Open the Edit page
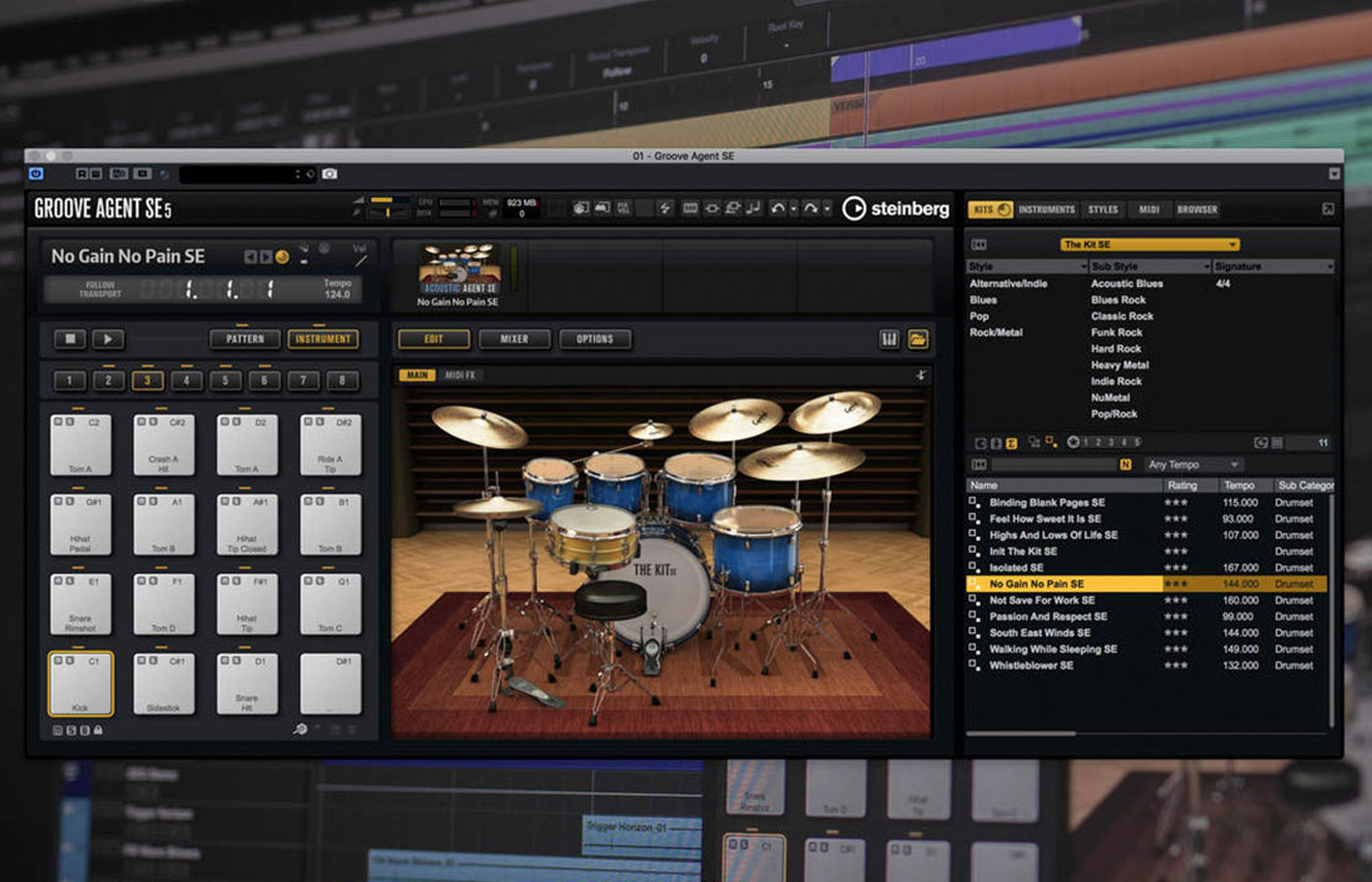Viewport: 1372px width, 882px height. pos(434,339)
